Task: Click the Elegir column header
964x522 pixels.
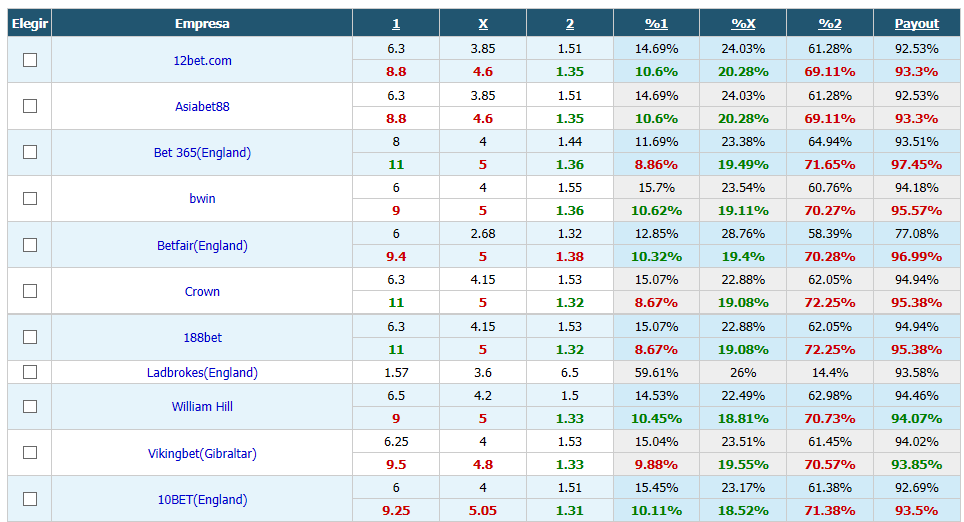Action: 30,23
